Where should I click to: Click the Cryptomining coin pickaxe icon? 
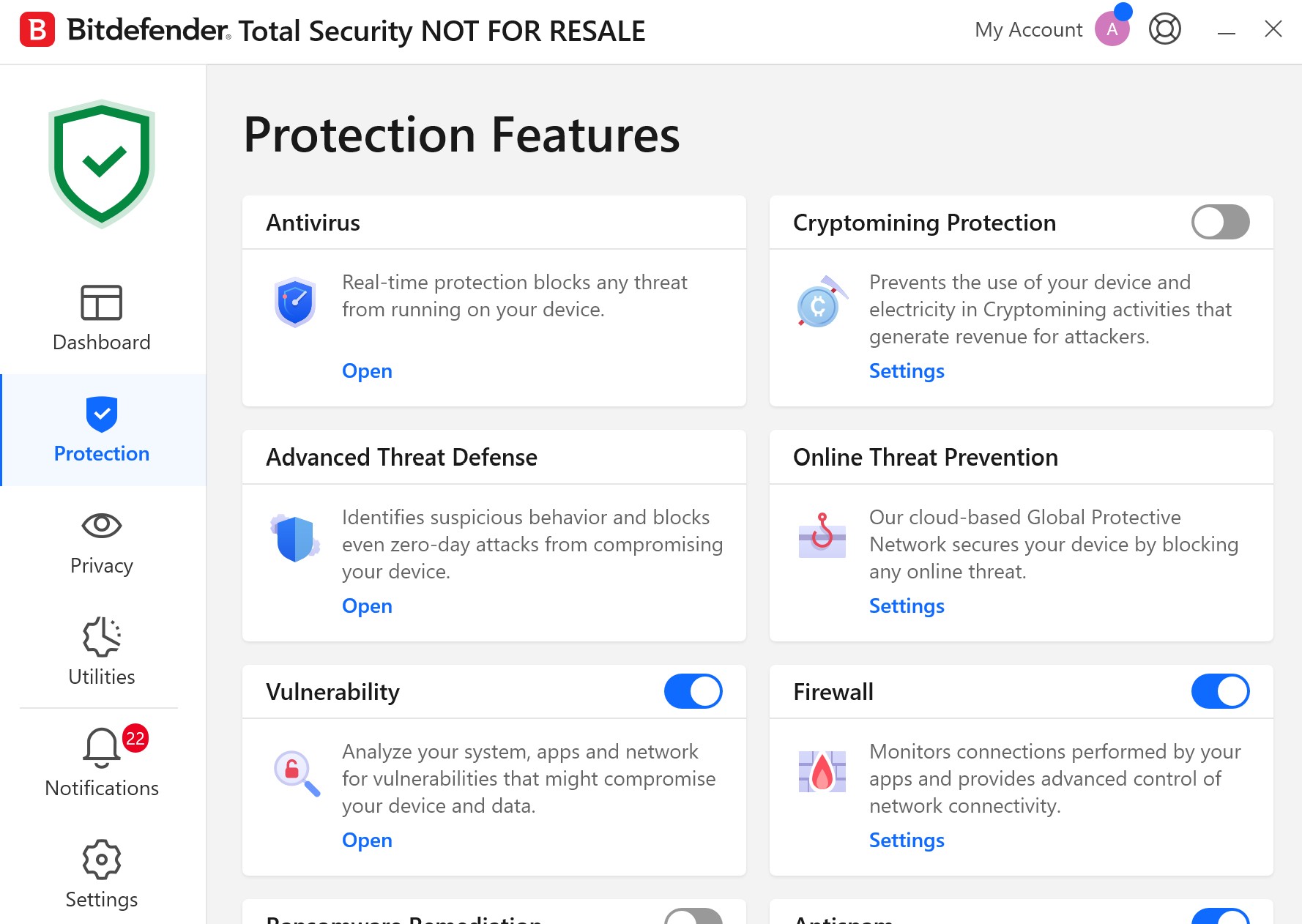822,302
